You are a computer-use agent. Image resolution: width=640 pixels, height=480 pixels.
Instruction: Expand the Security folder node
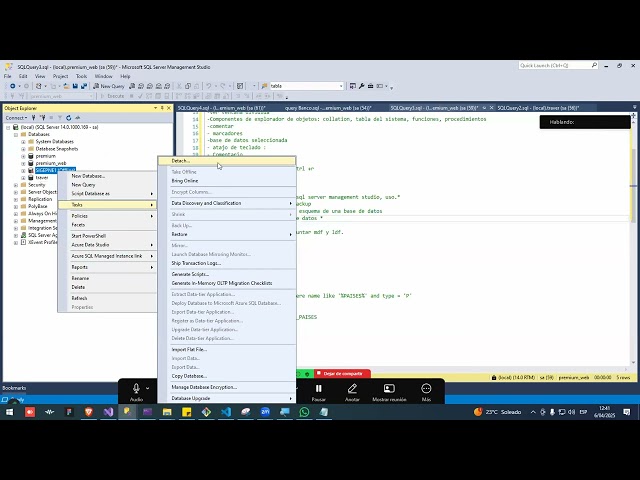[x=16, y=185]
